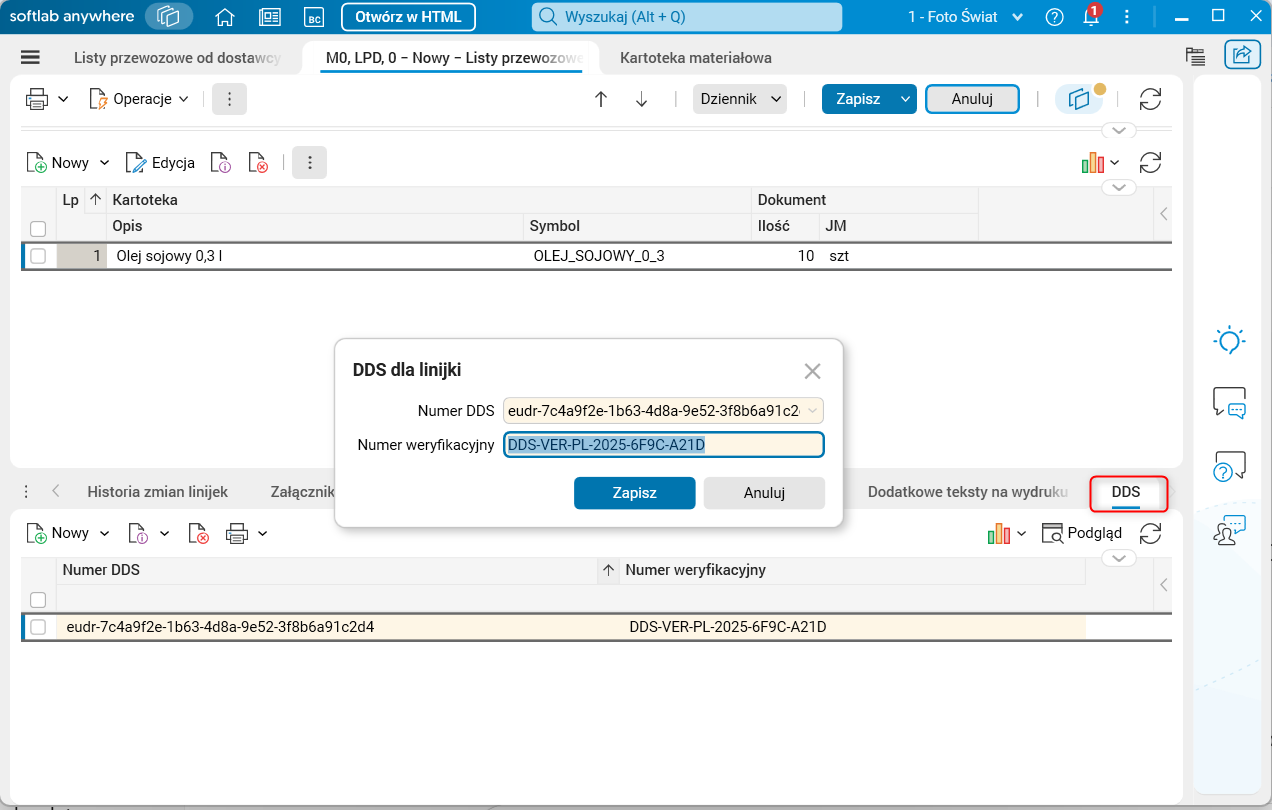Click Anuluj in DDS dla linijki dialog
Screen dimensions: 1272x810
coord(764,493)
